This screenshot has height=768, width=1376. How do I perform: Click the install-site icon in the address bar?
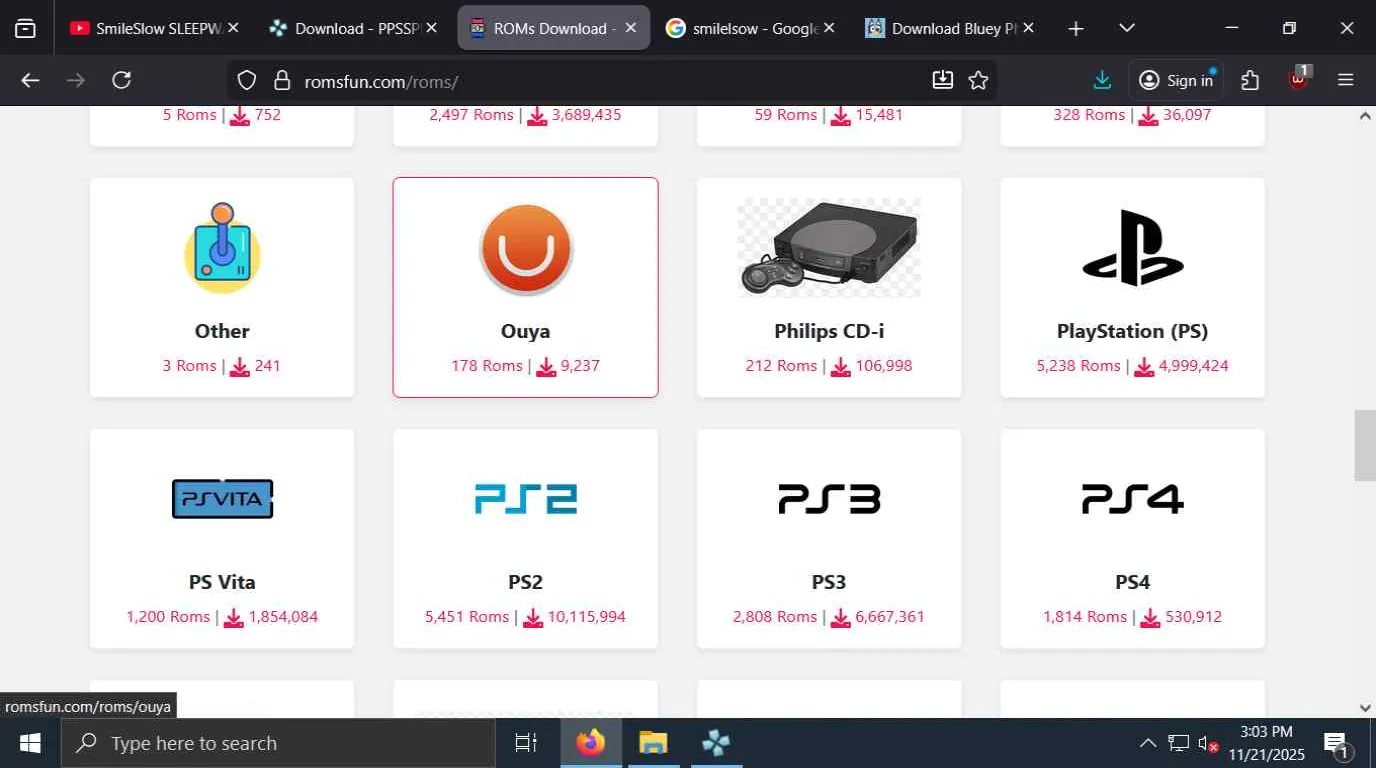(942, 80)
